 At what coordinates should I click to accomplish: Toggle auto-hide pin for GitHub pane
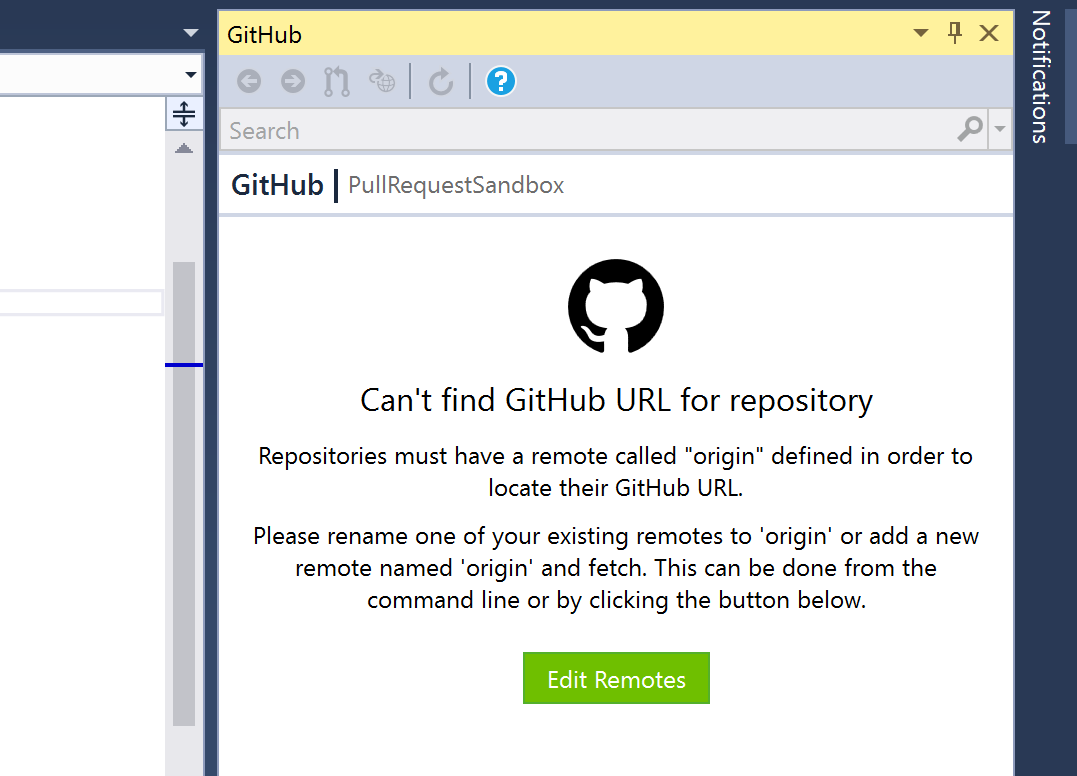pos(955,33)
